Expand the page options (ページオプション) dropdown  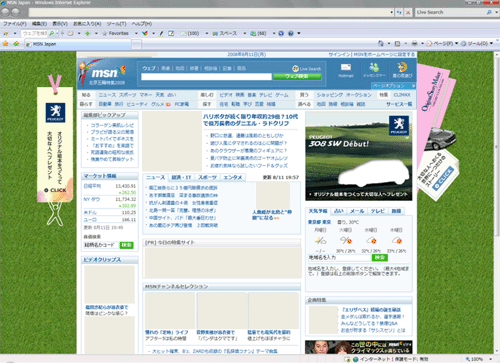(x=394, y=86)
